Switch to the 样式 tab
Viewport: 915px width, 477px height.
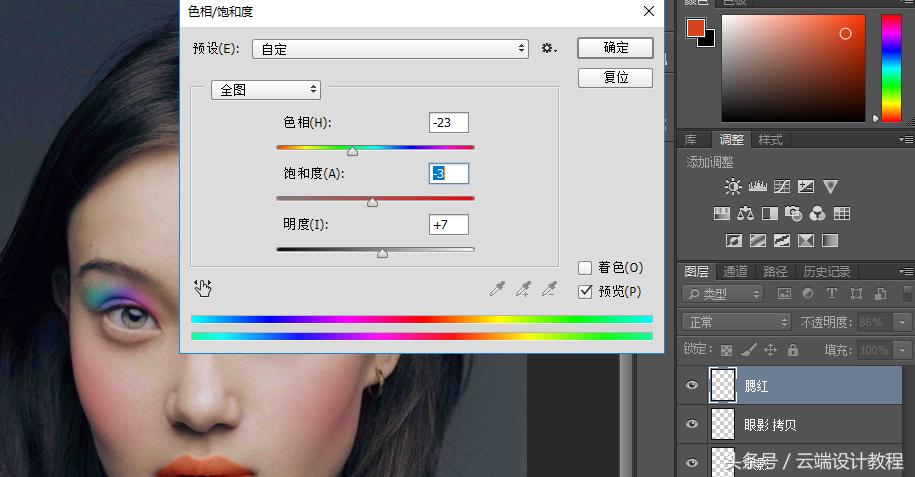coord(770,140)
